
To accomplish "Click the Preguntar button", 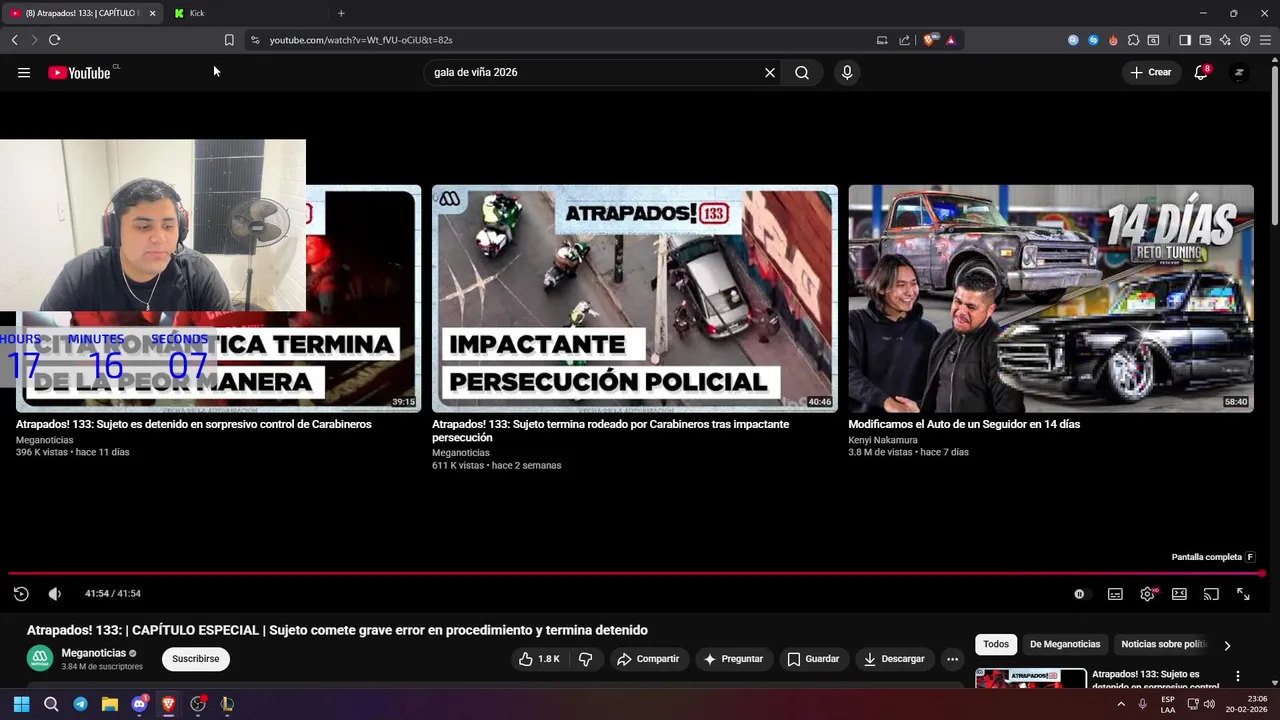I will (734, 659).
